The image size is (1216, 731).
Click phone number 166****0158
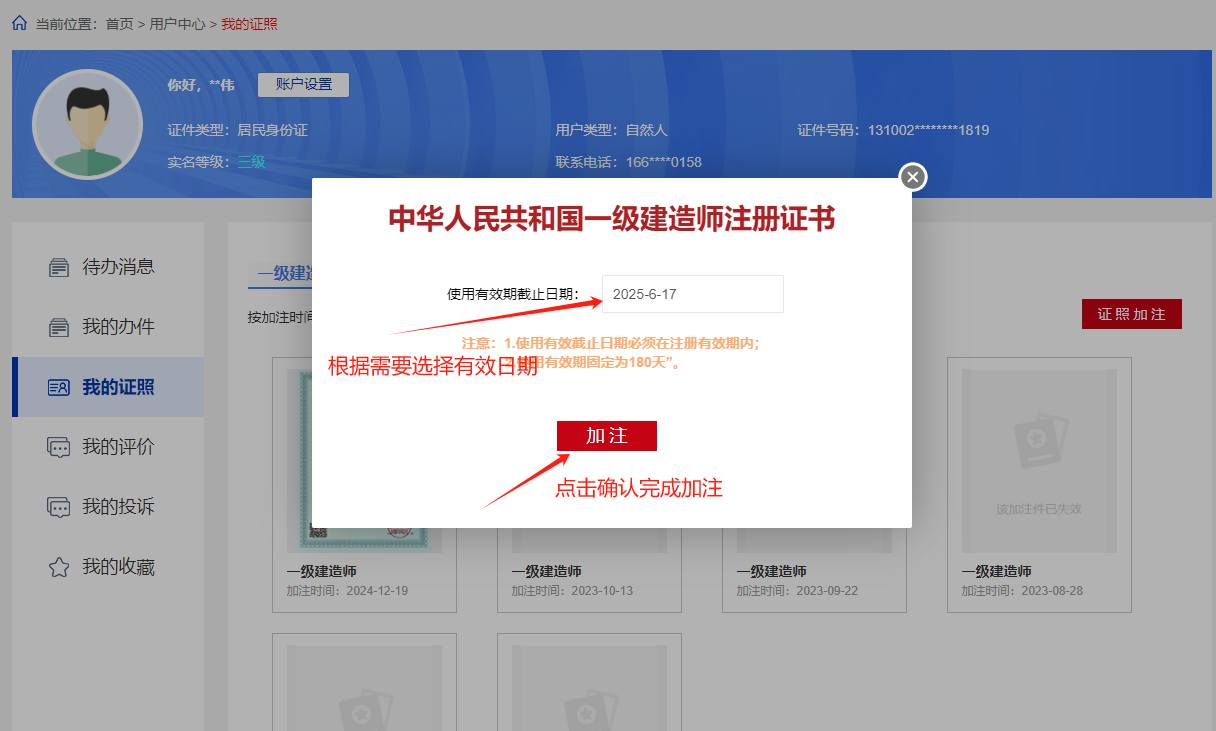(664, 162)
